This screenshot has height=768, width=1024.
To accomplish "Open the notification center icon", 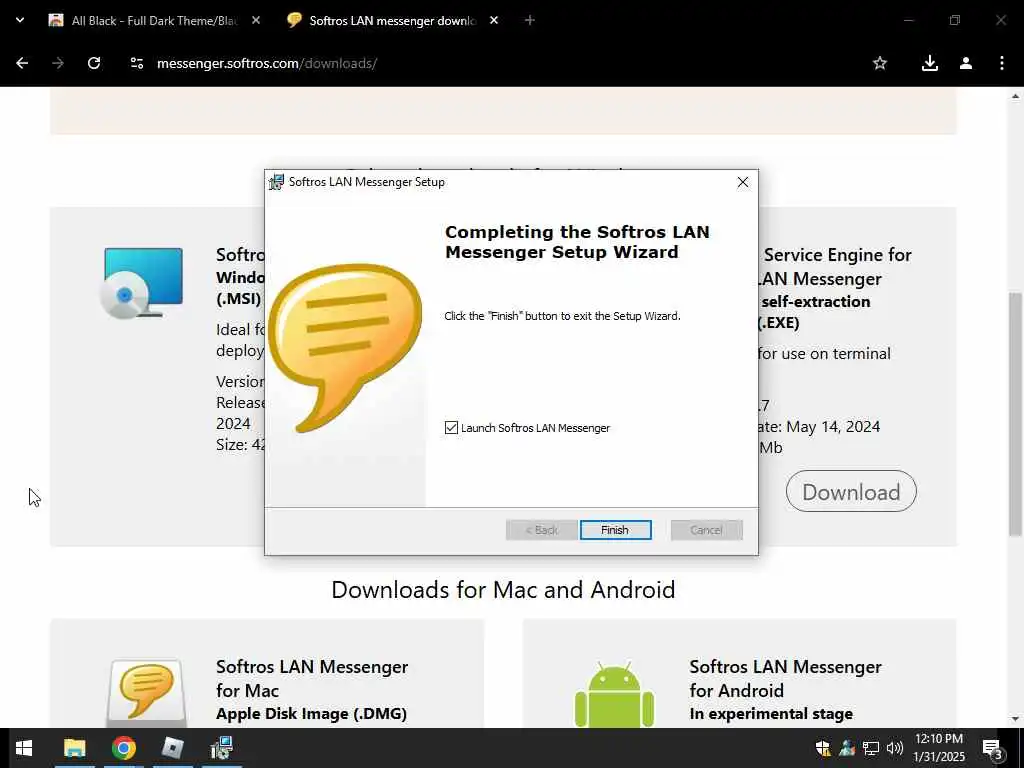I will 992,749.
